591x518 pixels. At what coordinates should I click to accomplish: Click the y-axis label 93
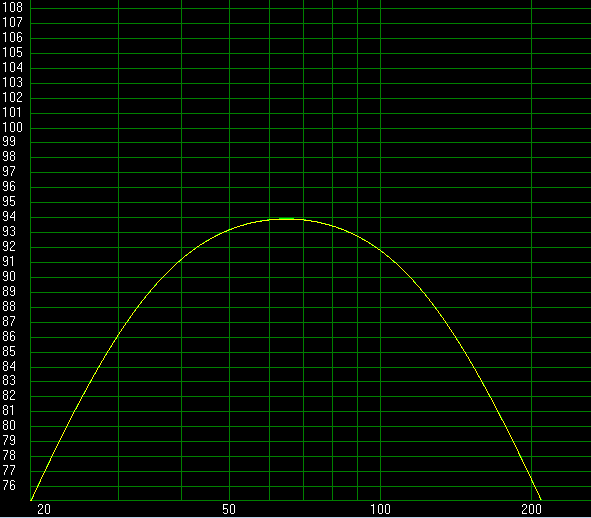9,231
